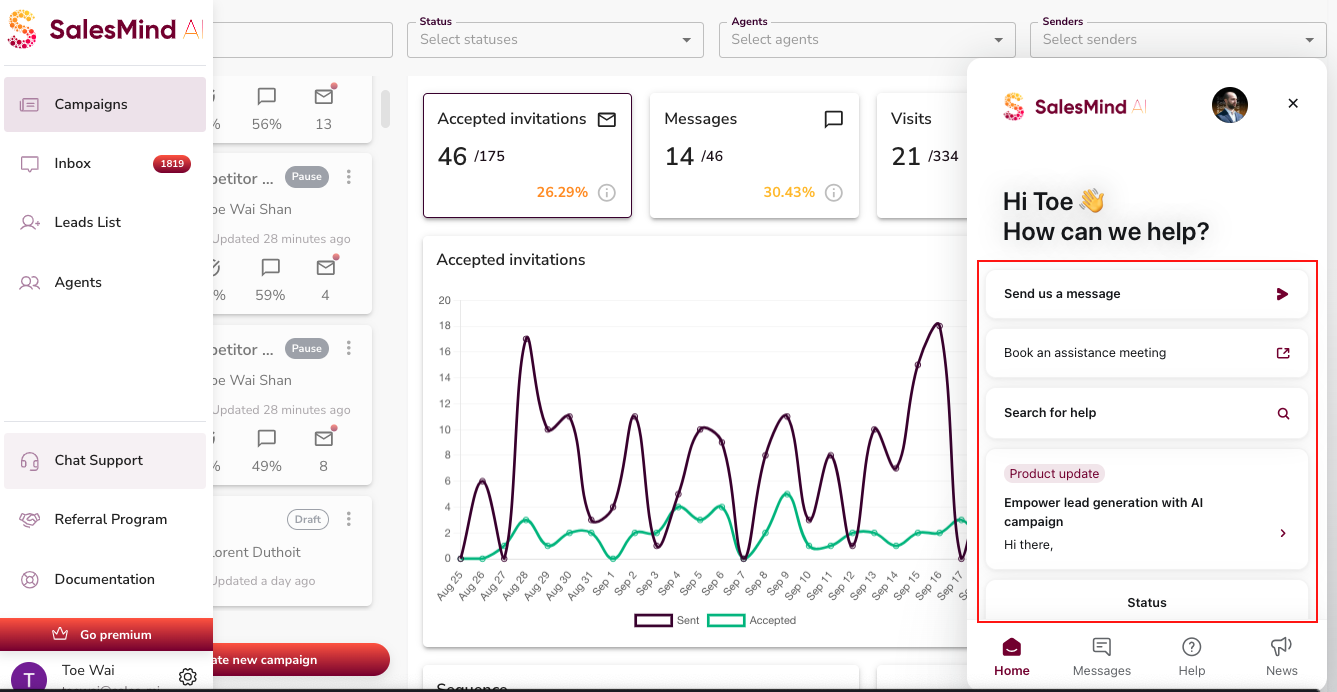Open the Senders filter dropdown
This screenshot has height=692, width=1337.
pos(1177,40)
